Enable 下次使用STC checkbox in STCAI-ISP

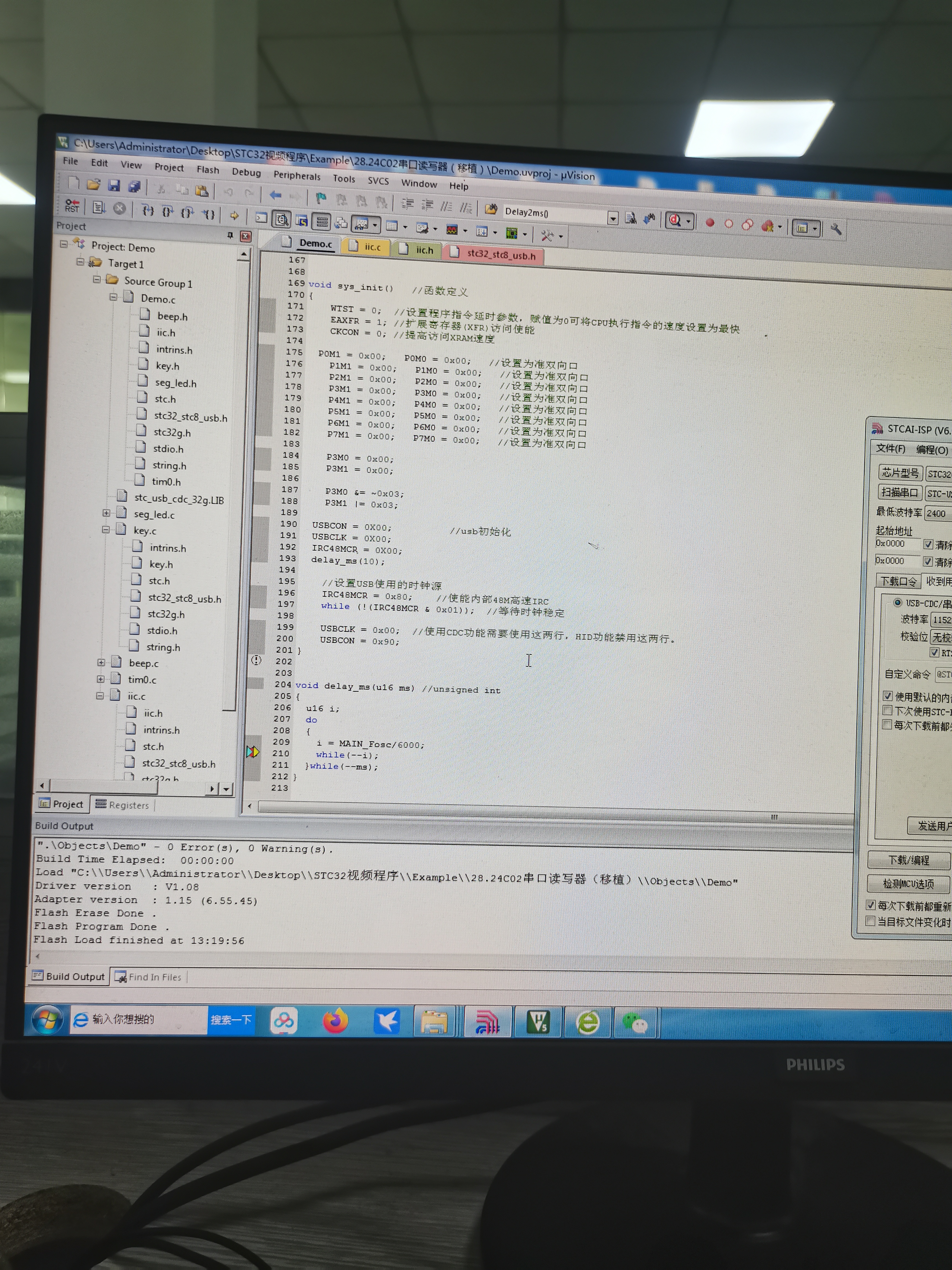point(887,710)
